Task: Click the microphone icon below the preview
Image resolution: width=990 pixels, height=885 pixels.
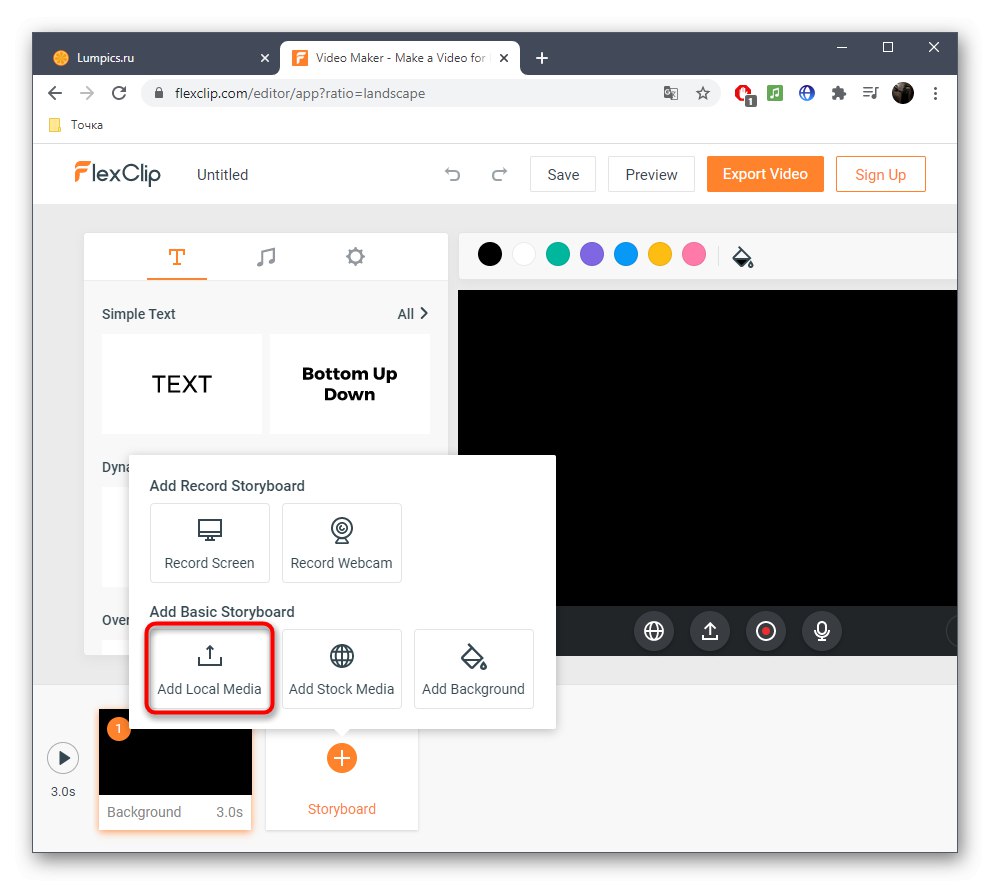Action: [821, 631]
